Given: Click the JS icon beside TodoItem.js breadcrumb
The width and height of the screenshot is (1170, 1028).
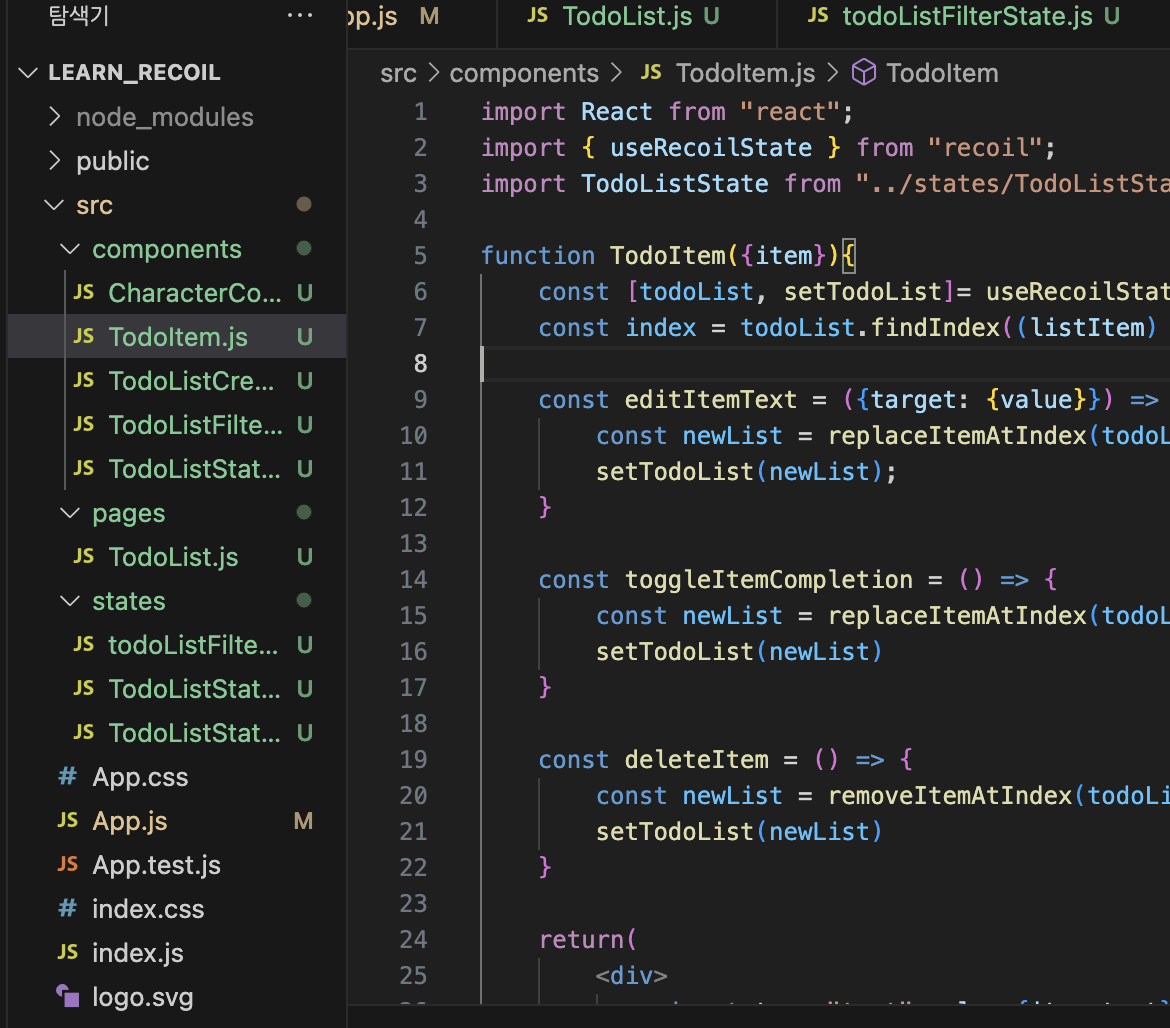Looking at the screenshot, I should click(651, 72).
